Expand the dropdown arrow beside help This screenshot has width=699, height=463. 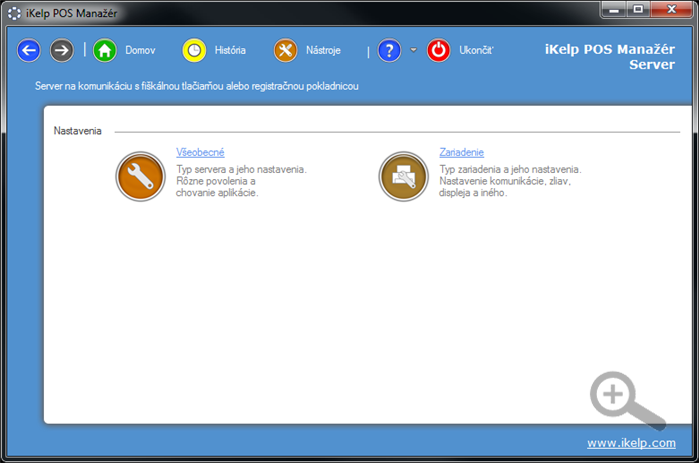tap(413, 50)
